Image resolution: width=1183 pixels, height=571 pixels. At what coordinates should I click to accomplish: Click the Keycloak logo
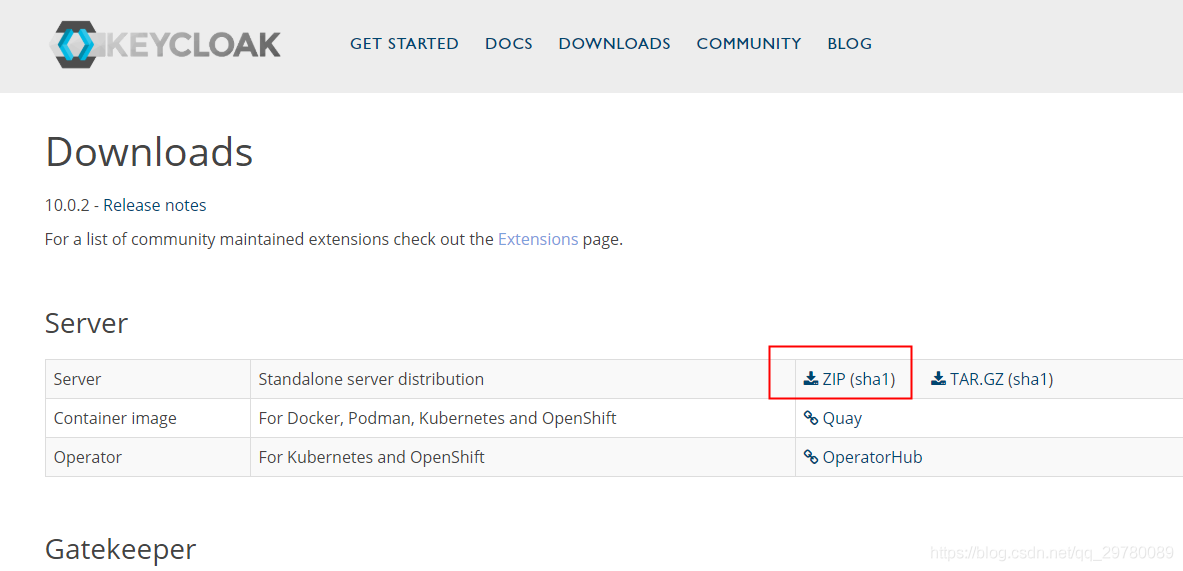point(164,44)
